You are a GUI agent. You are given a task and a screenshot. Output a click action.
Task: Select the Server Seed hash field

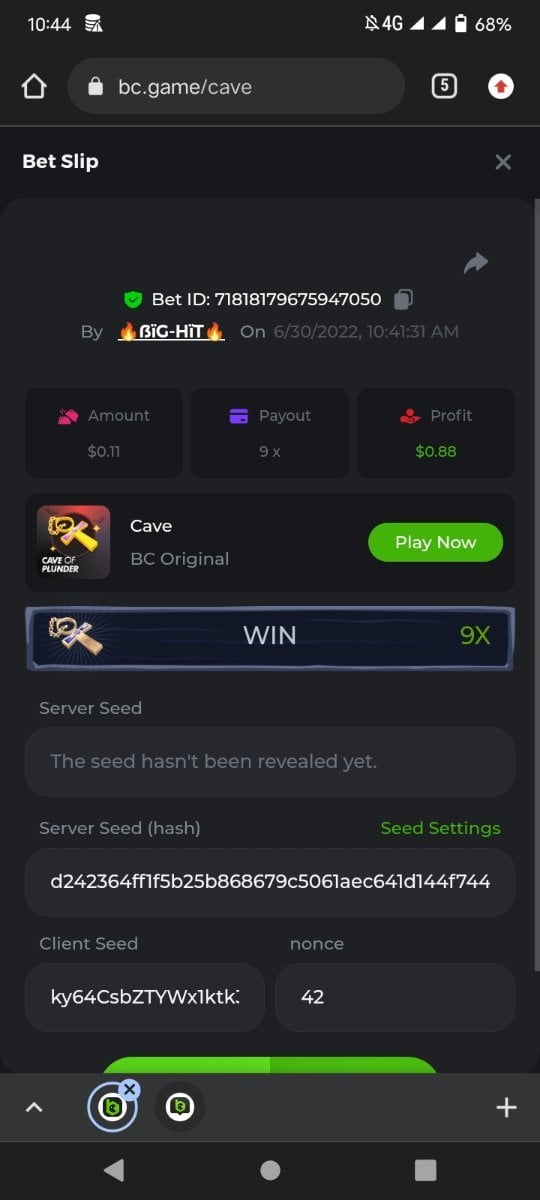click(270, 882)
